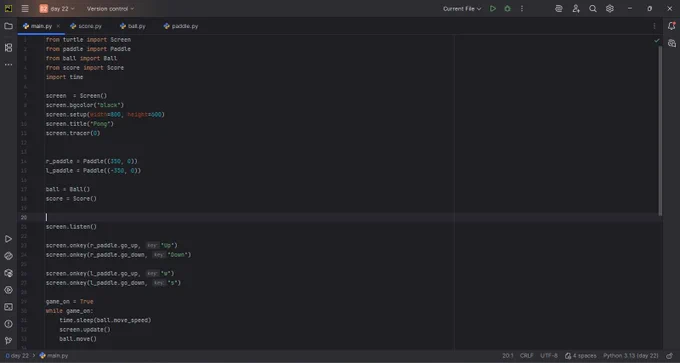Close the main.py tab
This screenshot has width=680, height=363.
(x=58, y=26)
